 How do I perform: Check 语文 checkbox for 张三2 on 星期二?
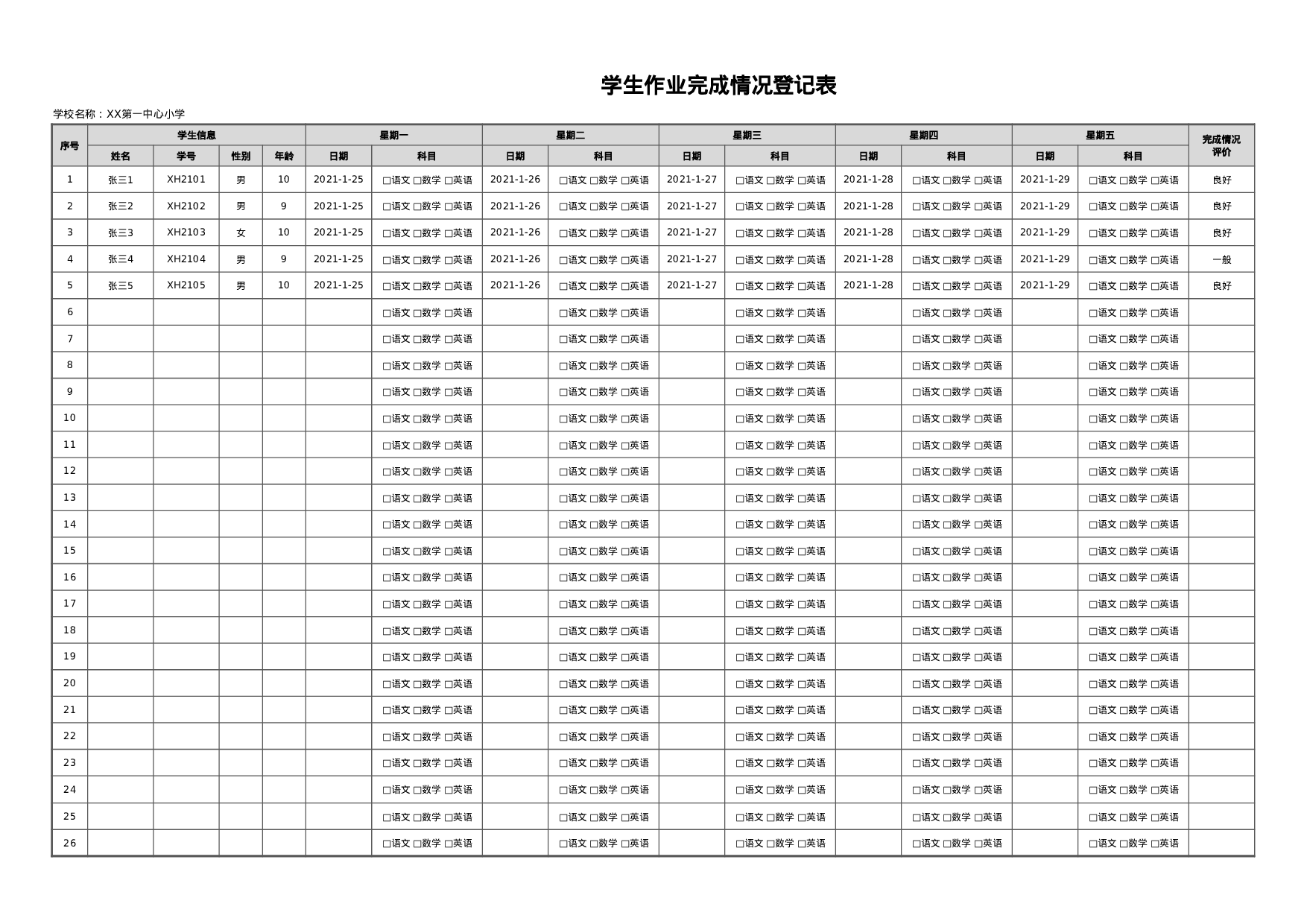[563, 206]
